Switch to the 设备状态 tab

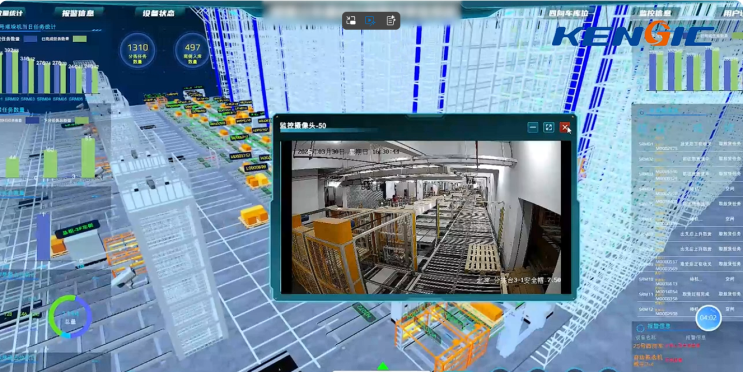coord(160,13)
